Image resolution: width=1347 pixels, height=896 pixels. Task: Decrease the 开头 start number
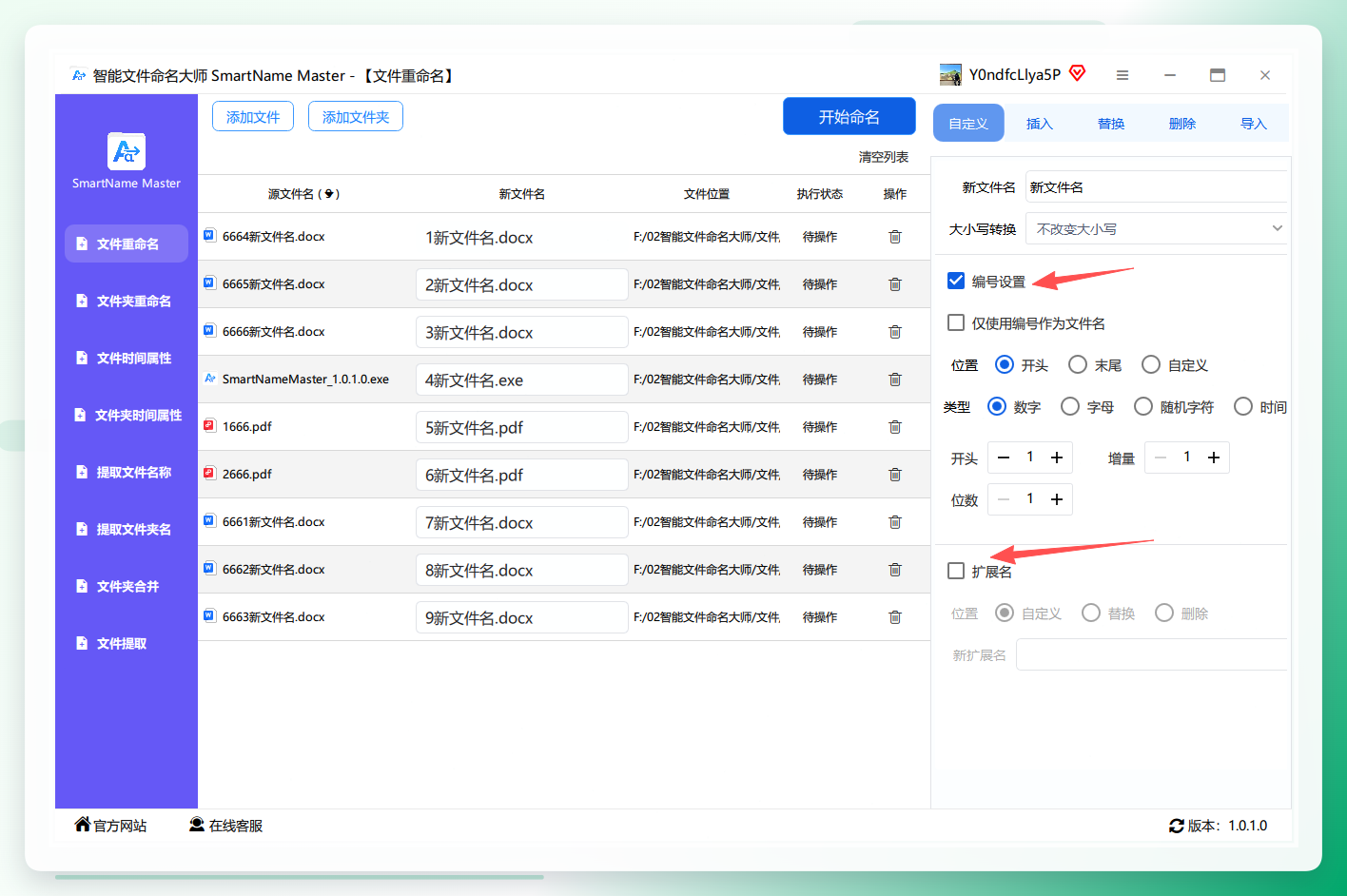click(1004, 458)
